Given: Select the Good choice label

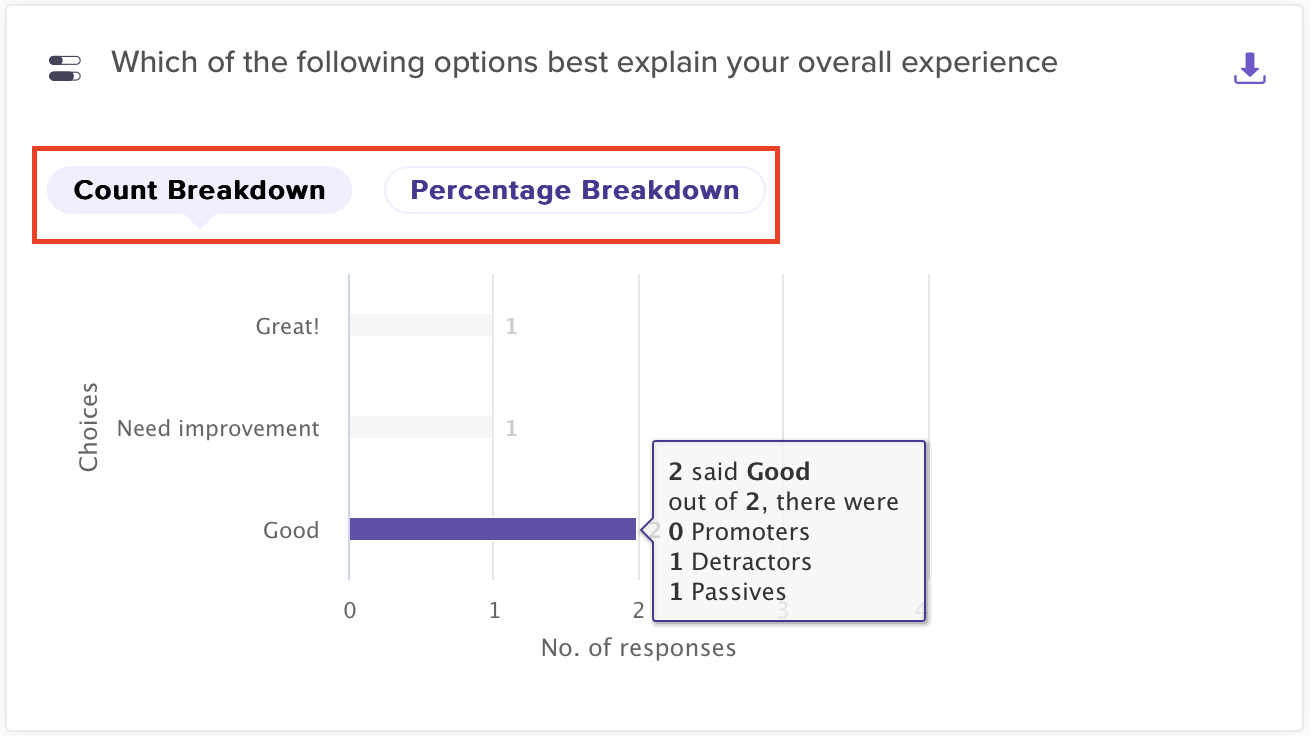Looking at the screenshot, I should (291, 530).
